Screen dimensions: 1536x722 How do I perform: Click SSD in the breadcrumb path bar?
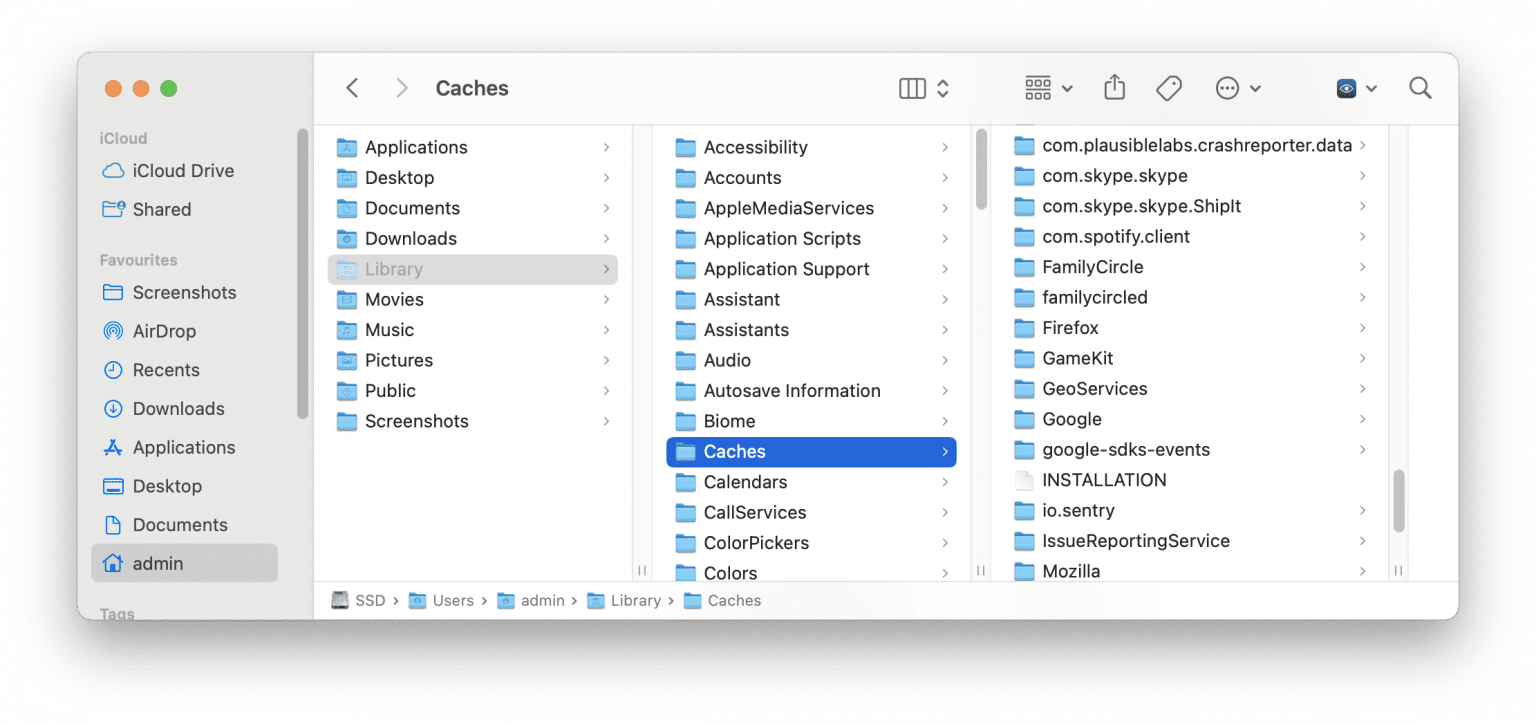point(370,600)
